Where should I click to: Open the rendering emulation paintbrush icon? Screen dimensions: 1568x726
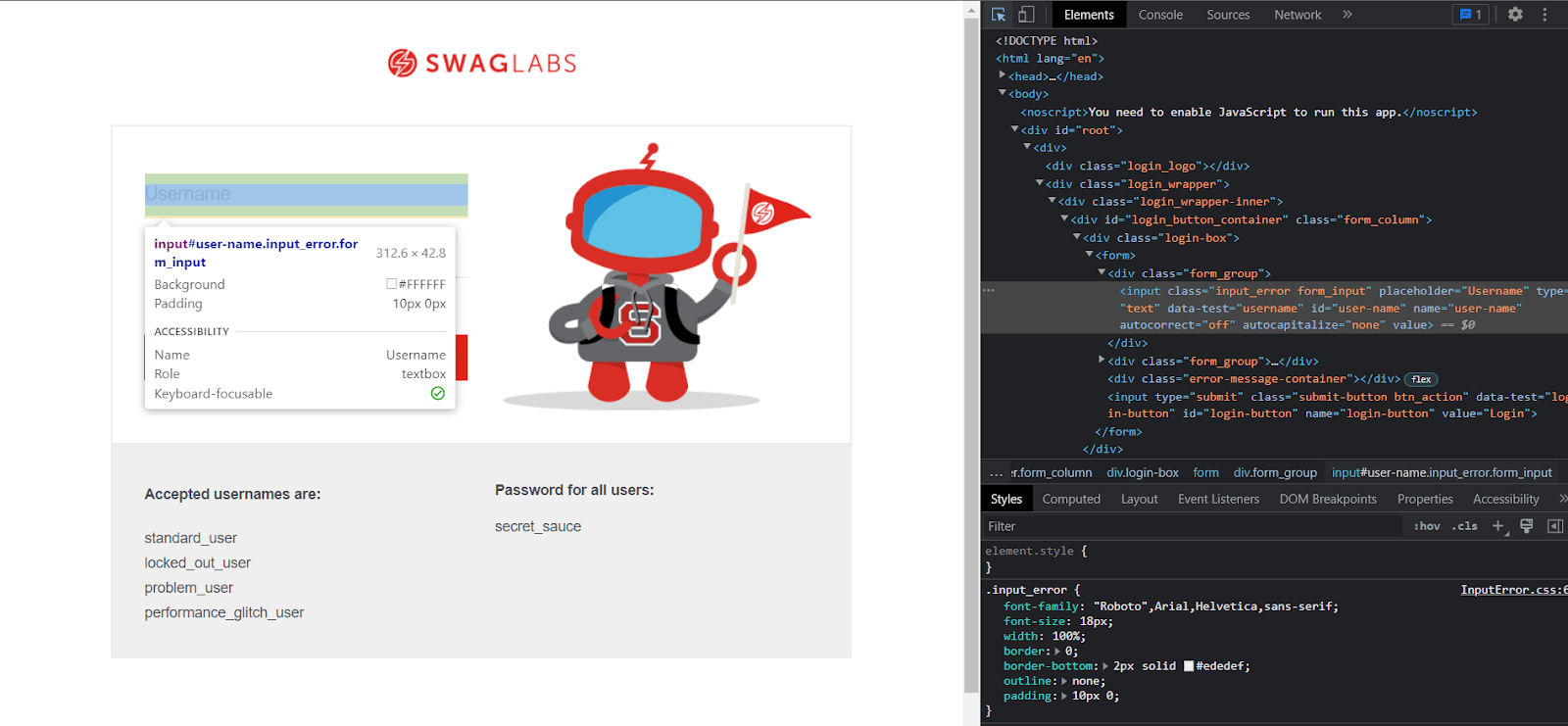(1526, 526)
